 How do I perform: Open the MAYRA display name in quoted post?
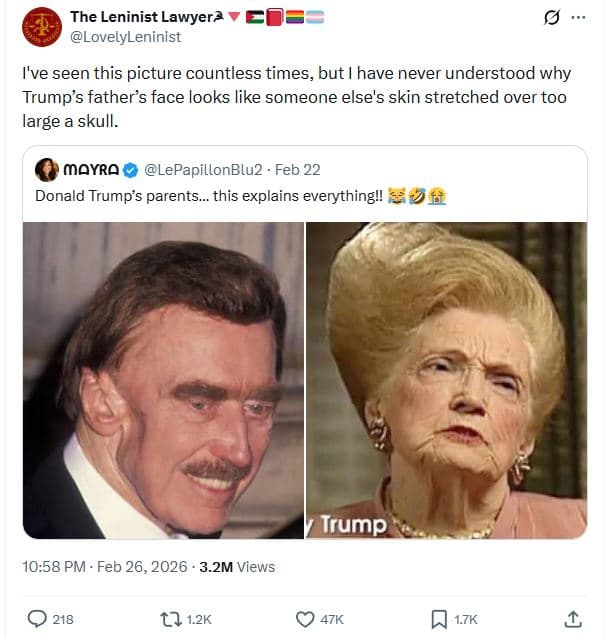coord(93,170)
